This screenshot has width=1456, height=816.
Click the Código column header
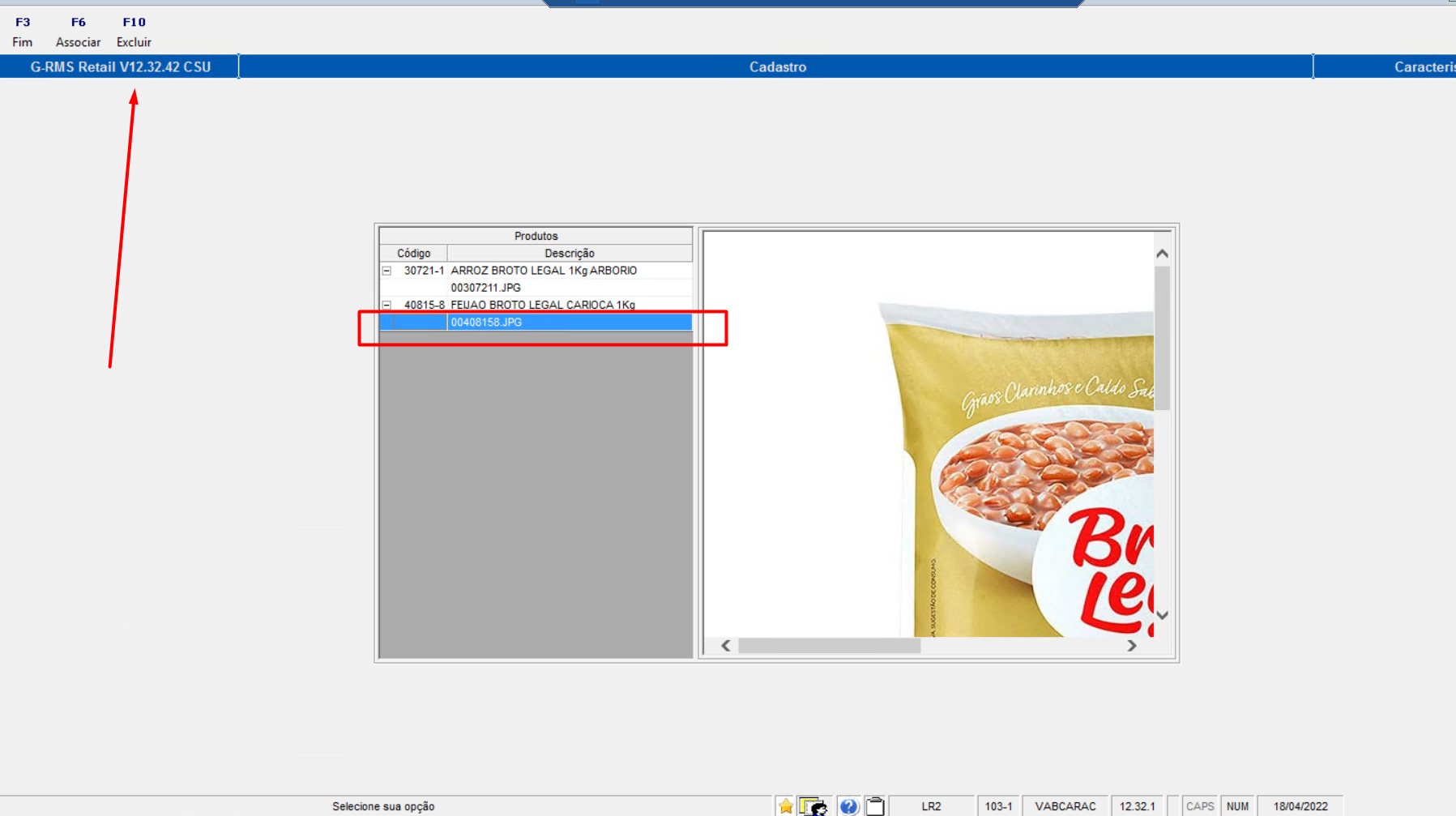tap(413, 254)
